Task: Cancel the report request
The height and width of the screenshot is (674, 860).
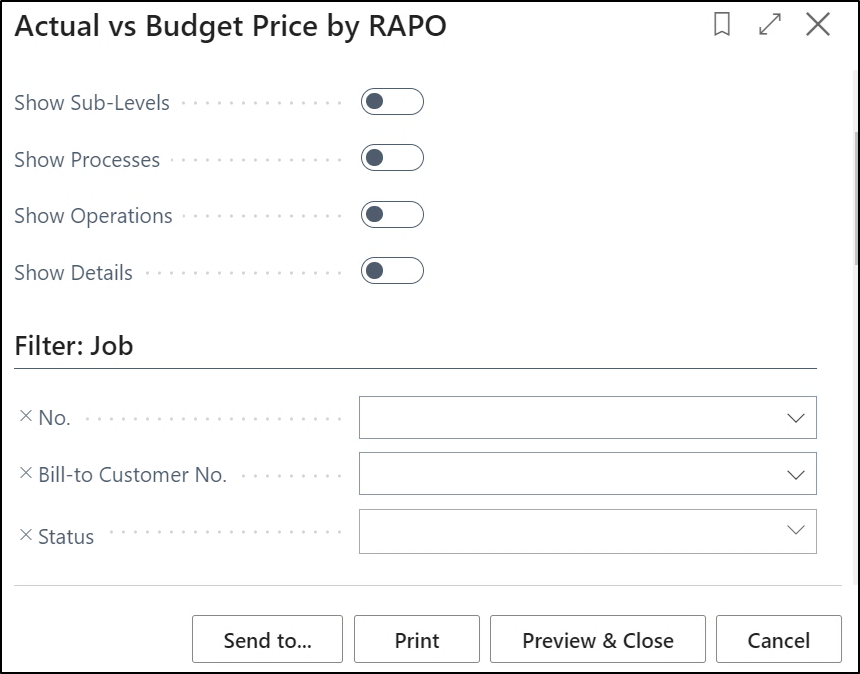Action: 779,640
